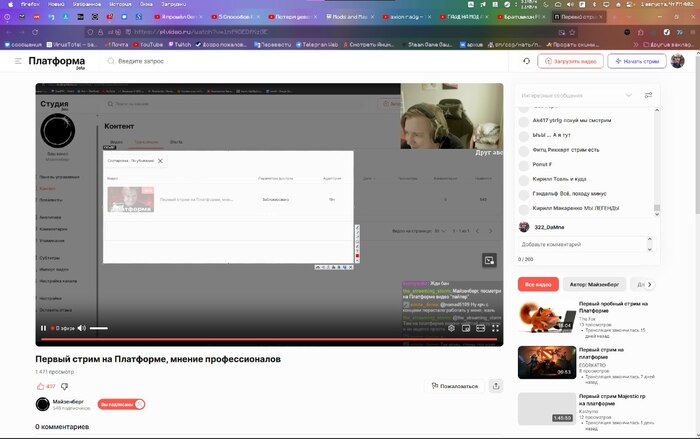Image resolution: width=700 pixels, height=439 pixels.
Task: Open Первый стрим на платформе Dota thumbnail
Action: (x=547, y=362)
